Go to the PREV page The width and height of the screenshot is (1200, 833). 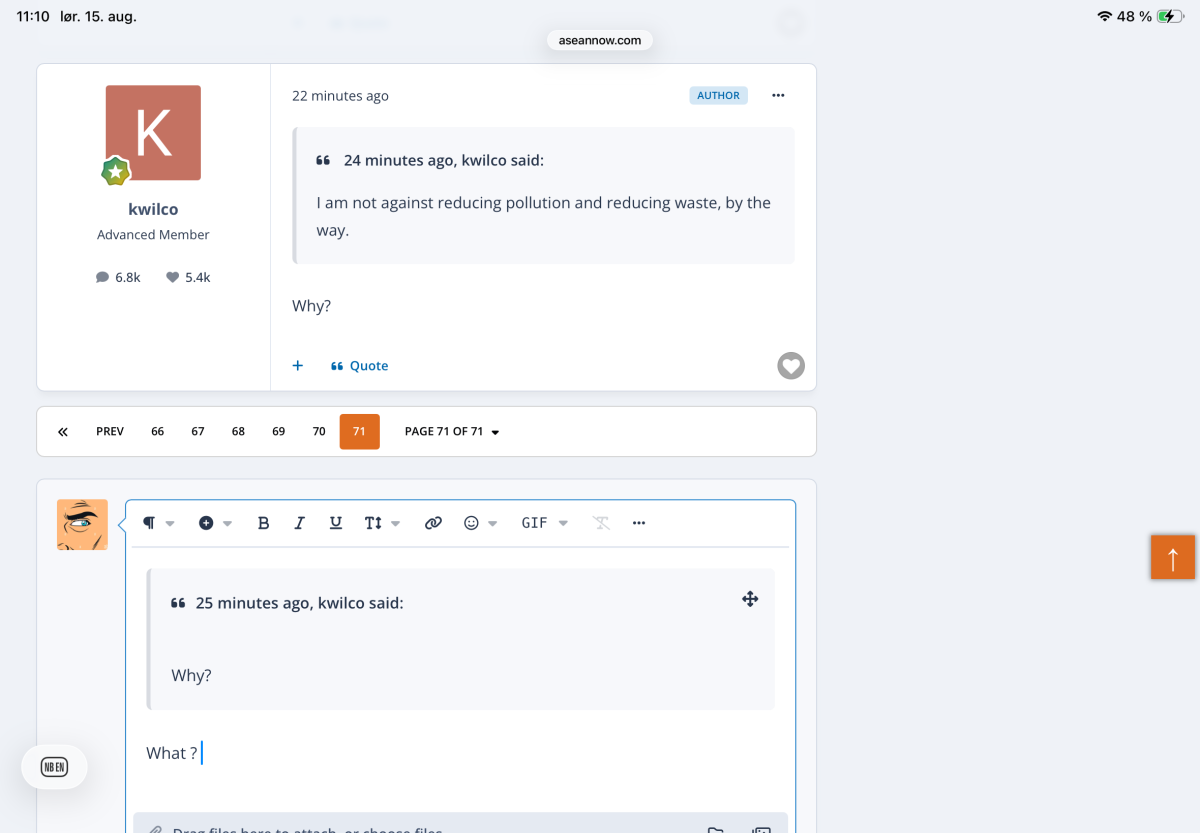click(110, 432)
